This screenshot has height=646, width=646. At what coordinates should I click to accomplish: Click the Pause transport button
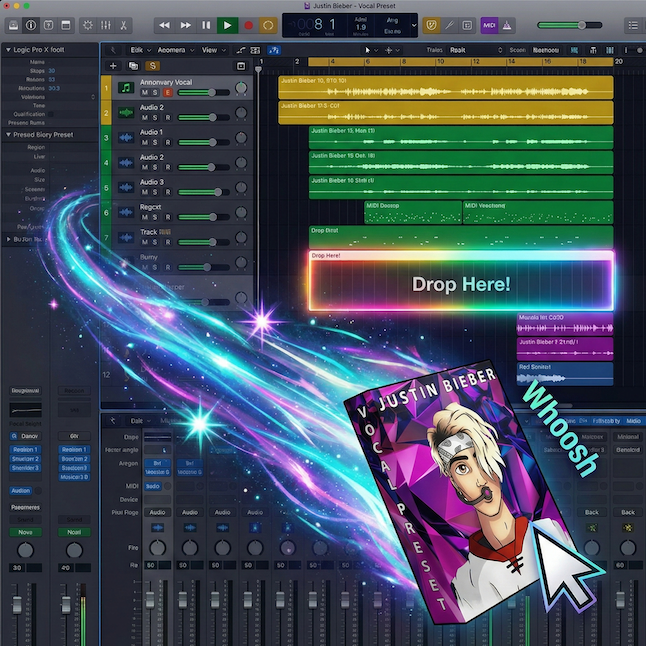[206, 26]
